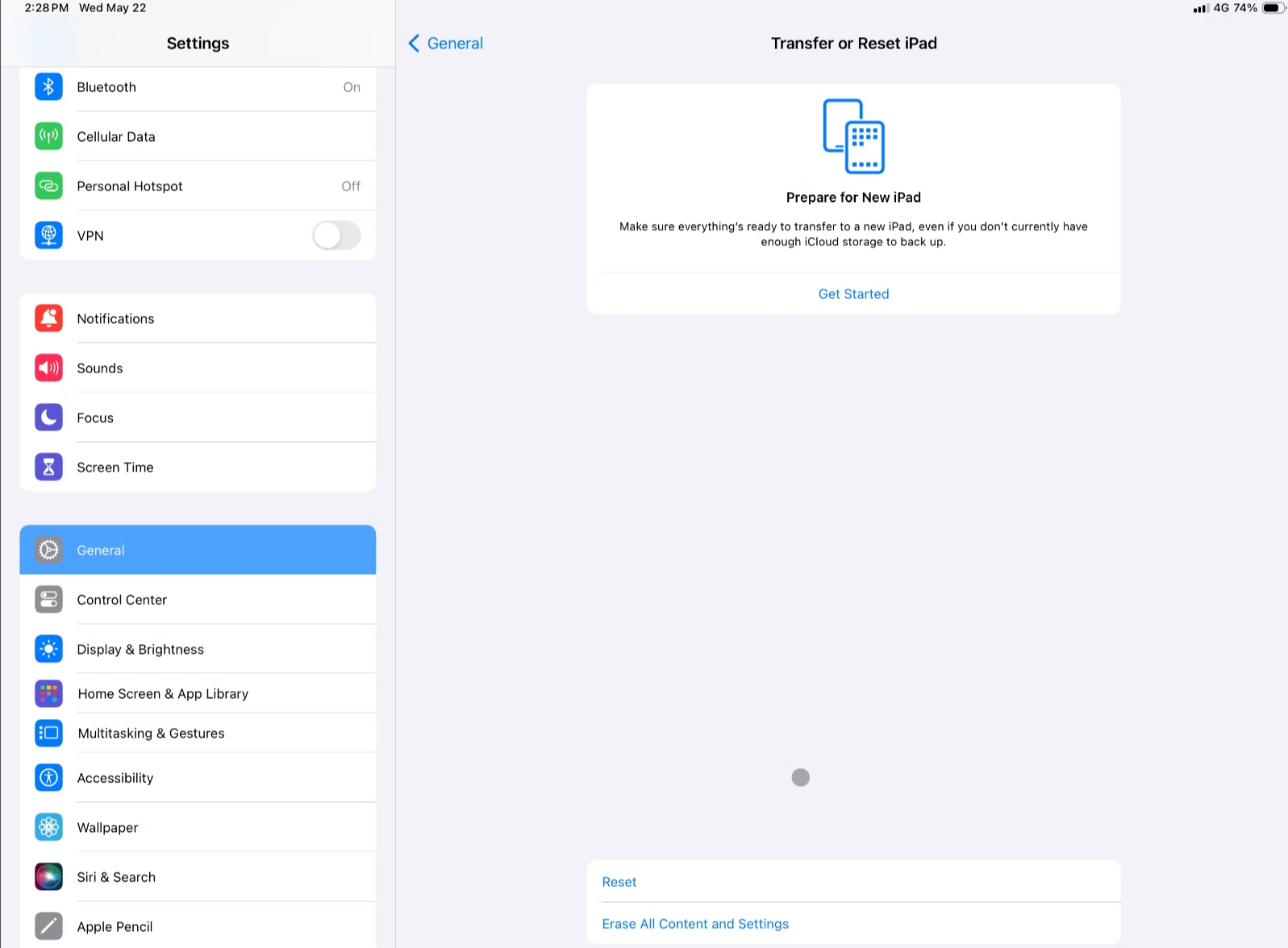Open Wallpaper settings
Screen dimensions: 1288x948
pyautogui.click(x=198, y=827)
